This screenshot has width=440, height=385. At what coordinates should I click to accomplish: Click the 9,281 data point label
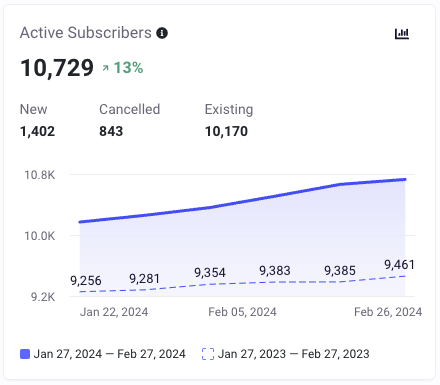click(x=144, y=279)
